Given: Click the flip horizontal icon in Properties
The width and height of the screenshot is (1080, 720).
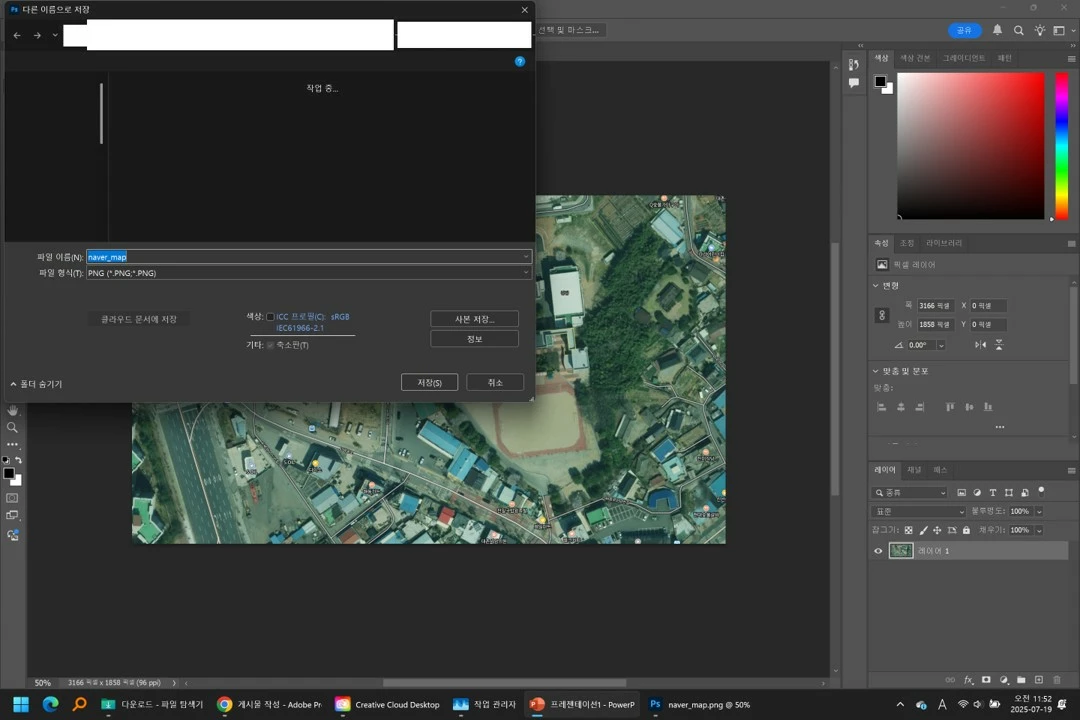Looking at the screenshot, I should pos(980,345).
